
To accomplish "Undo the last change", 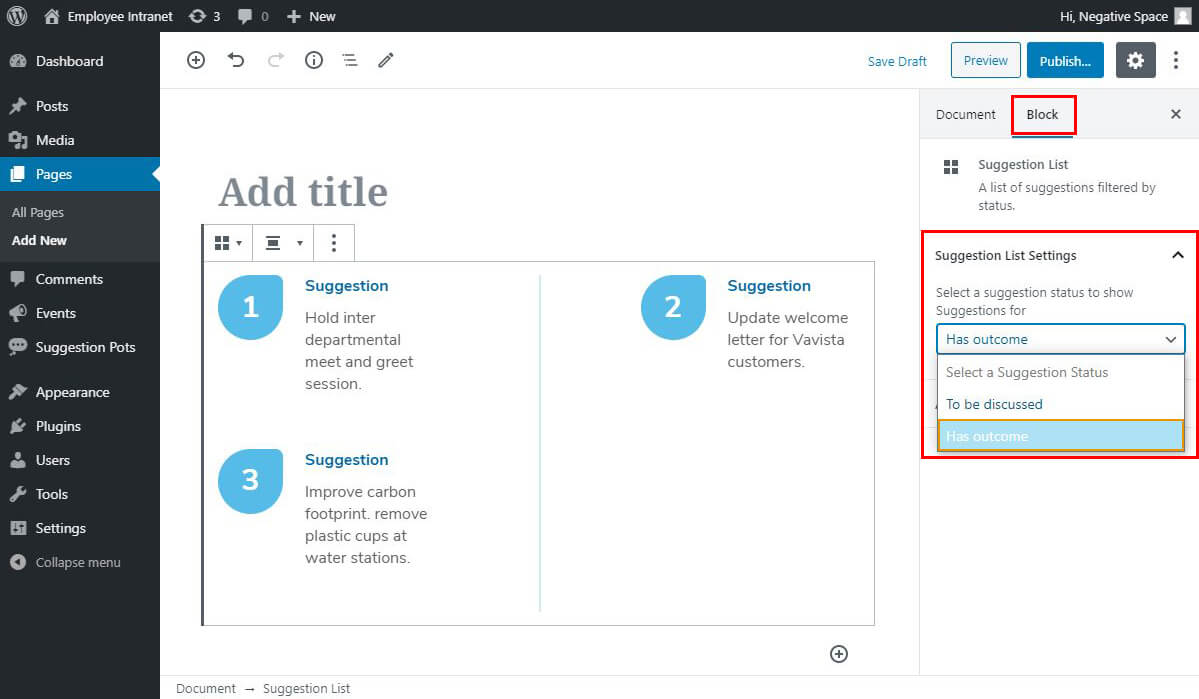I will [236, 60].
